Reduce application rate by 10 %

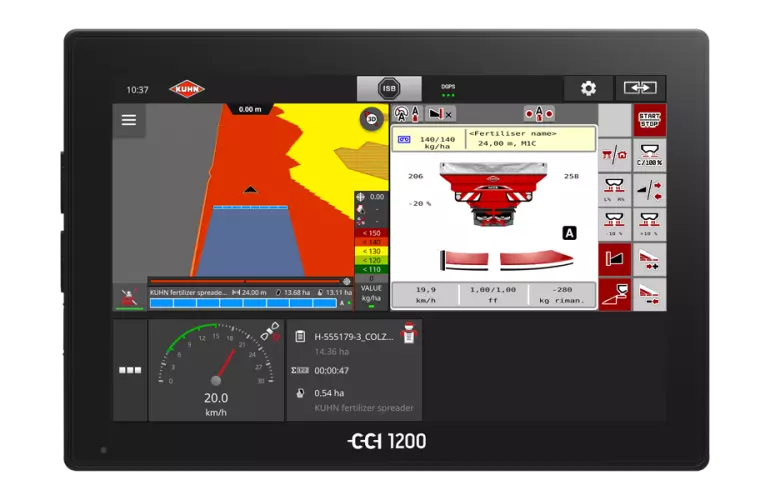[615, 224]
